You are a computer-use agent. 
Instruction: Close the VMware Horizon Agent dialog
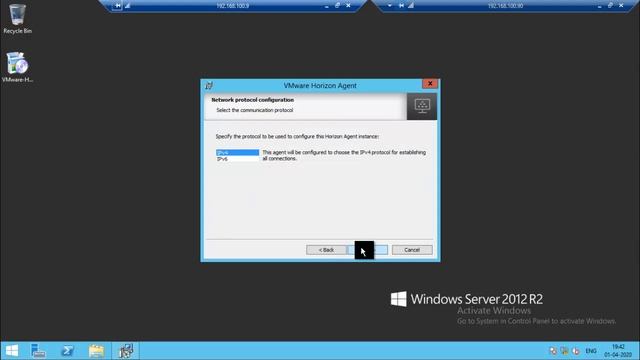[430, 84]
